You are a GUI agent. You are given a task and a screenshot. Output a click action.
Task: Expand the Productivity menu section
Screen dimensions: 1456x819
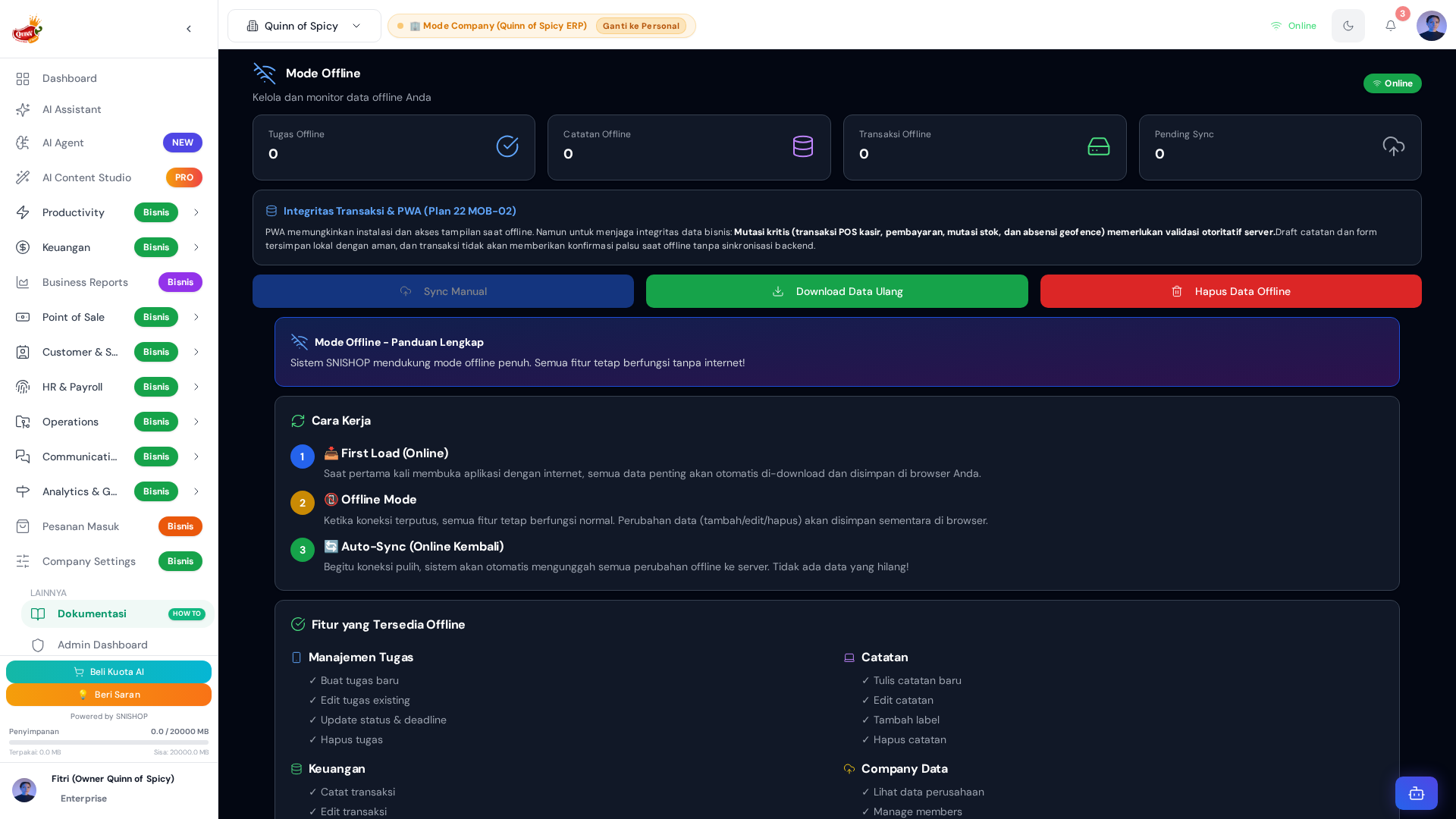pos(108,212)
